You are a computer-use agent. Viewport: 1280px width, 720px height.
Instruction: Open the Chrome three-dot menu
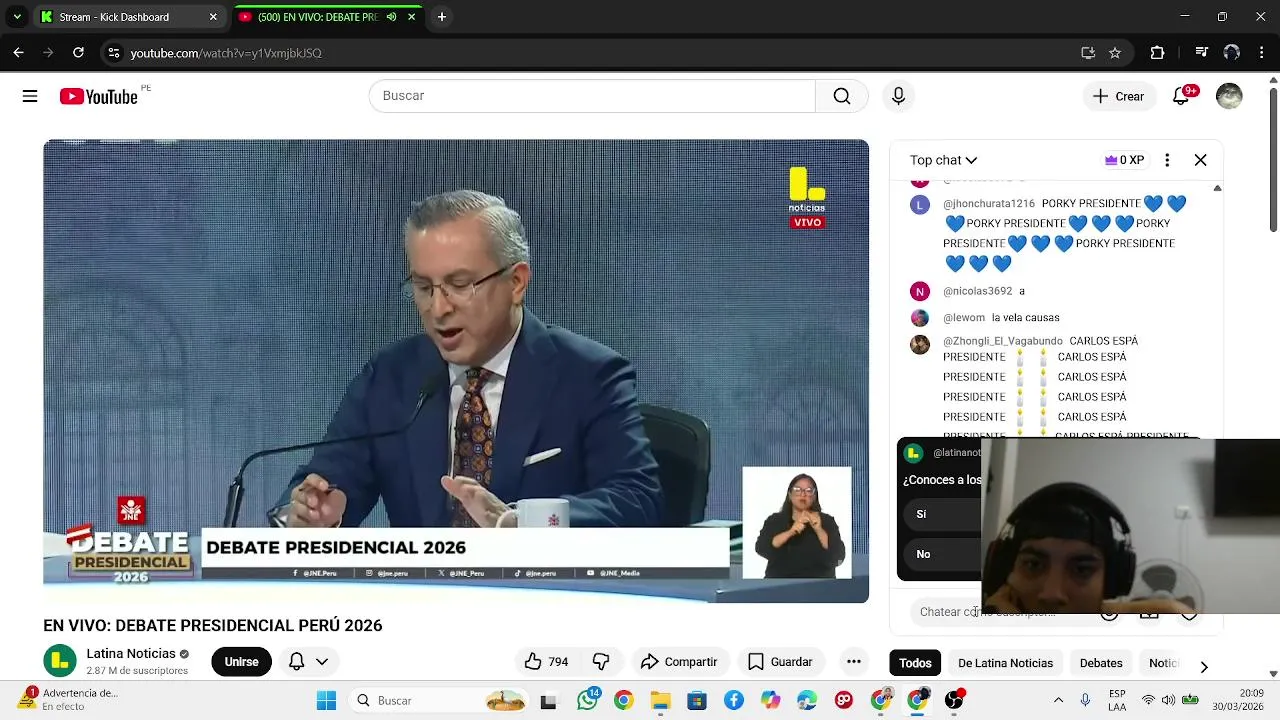point(1262,53)
